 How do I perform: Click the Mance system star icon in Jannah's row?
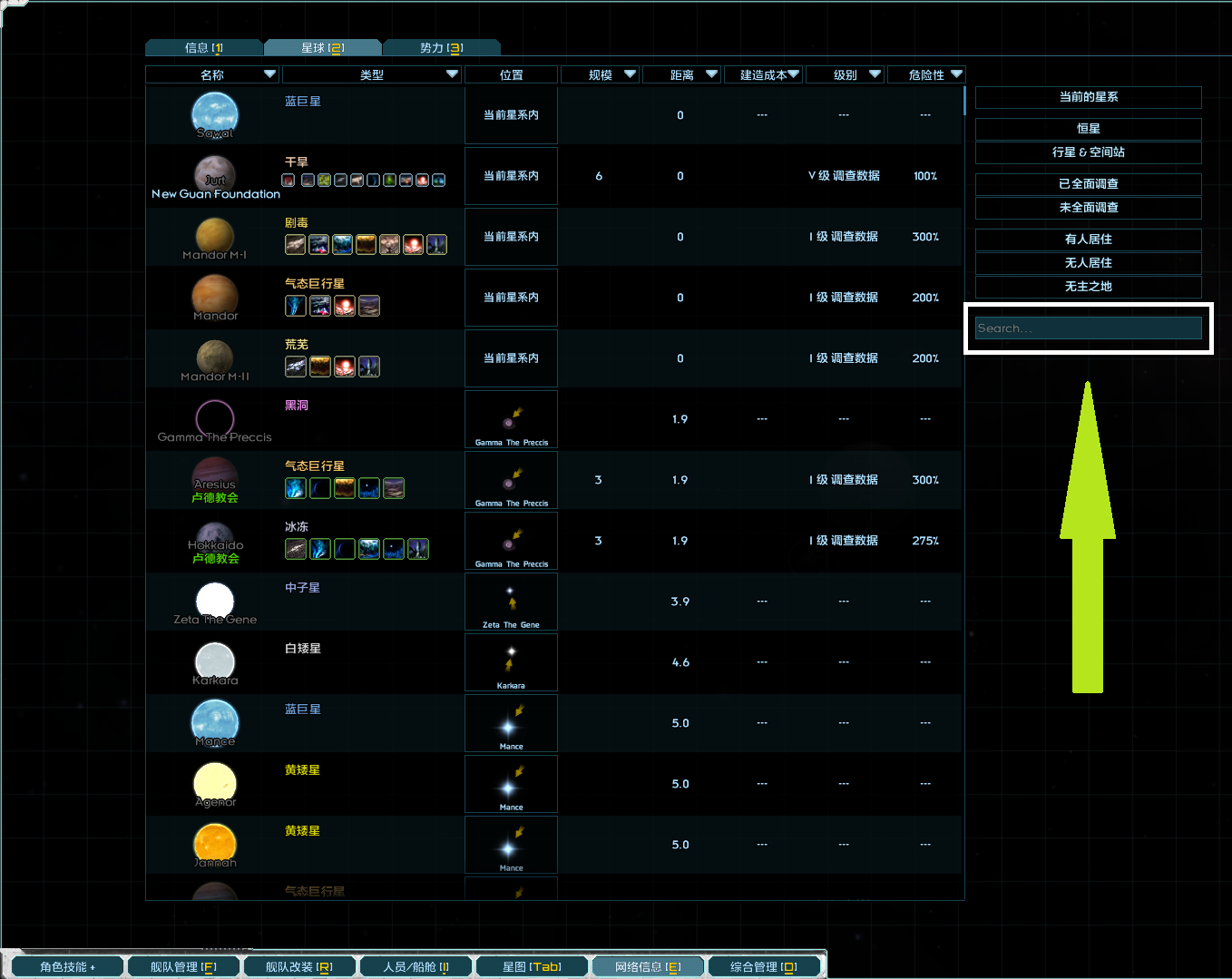[x=511, y=843]
